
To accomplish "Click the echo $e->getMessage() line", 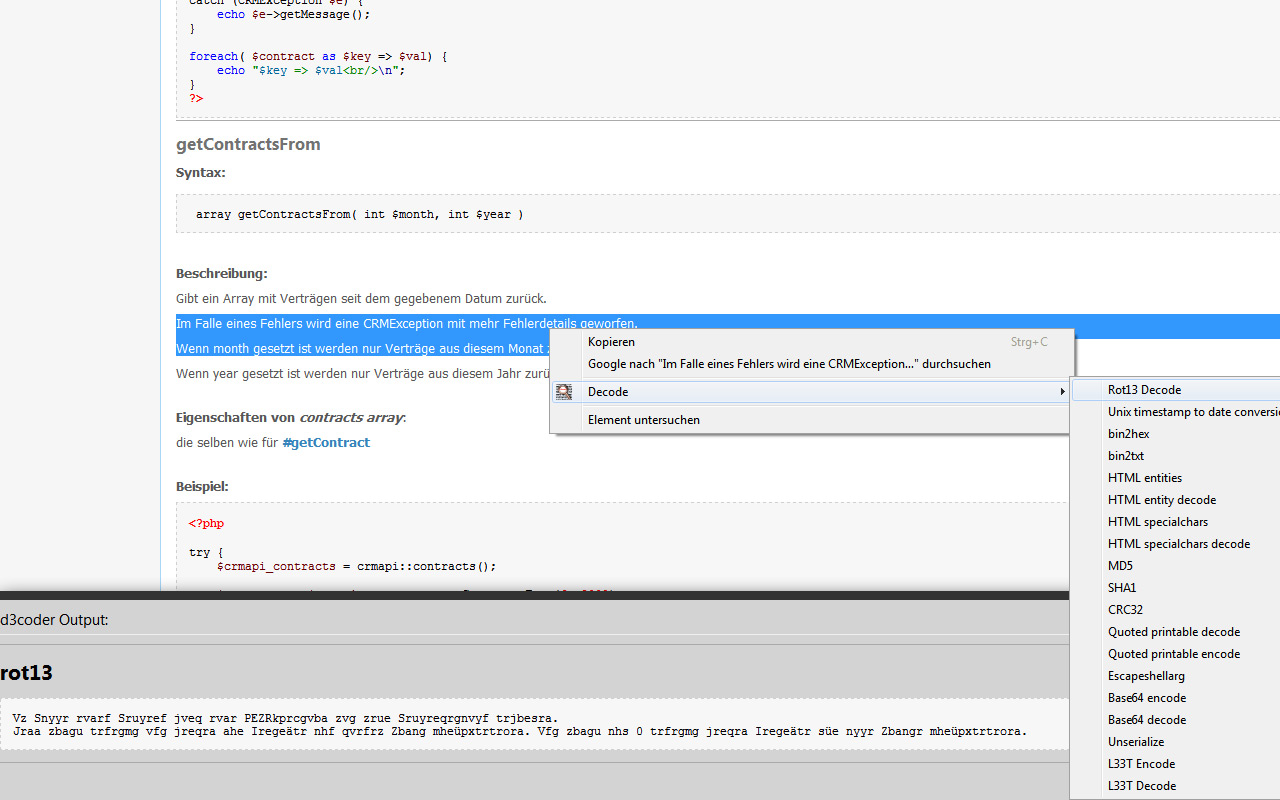I will pyautogui.click(x=293, y=15).
